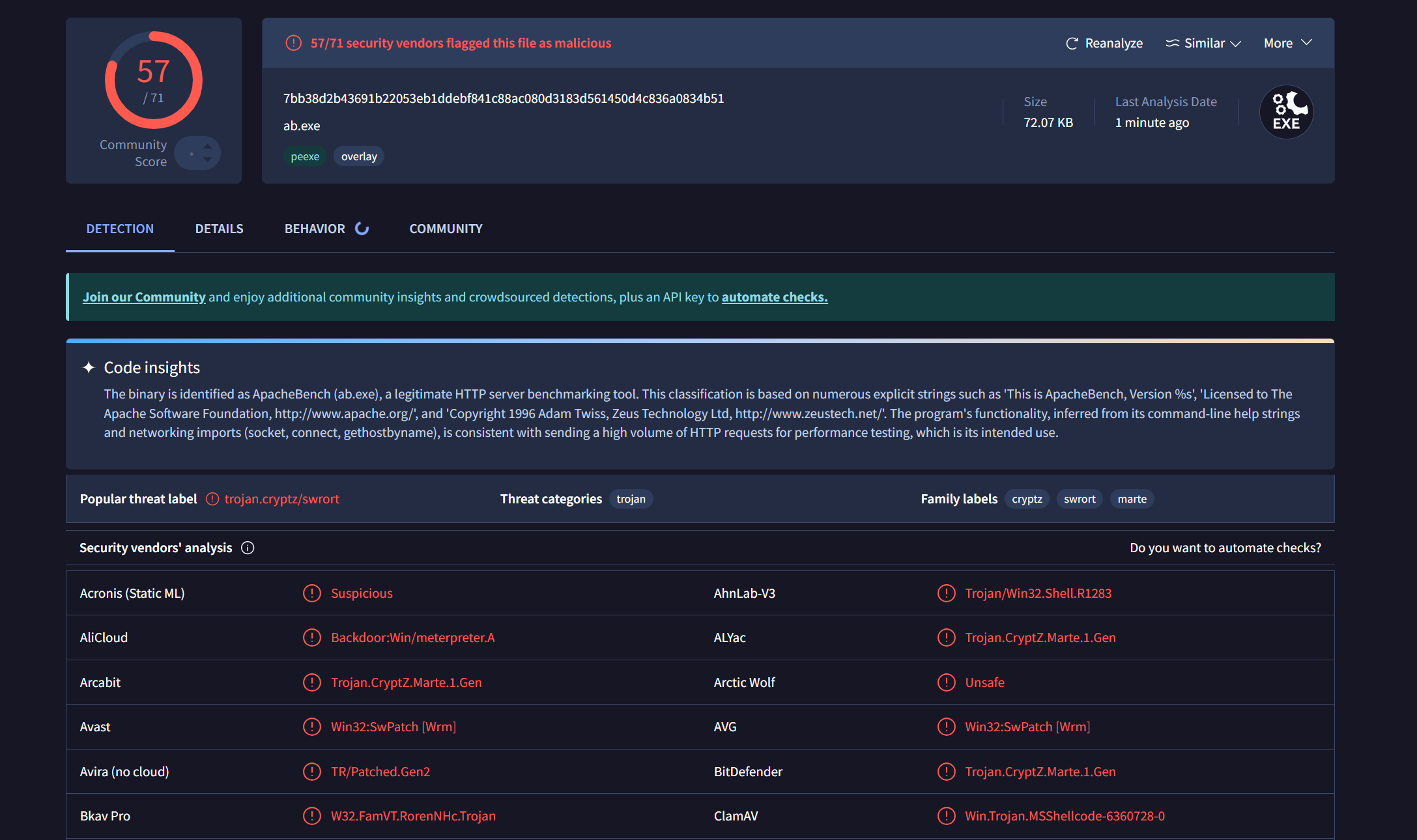This screenshot has width=1417, height=840.
Task: Click the peexe tag chip
Action: click(305, 156)
